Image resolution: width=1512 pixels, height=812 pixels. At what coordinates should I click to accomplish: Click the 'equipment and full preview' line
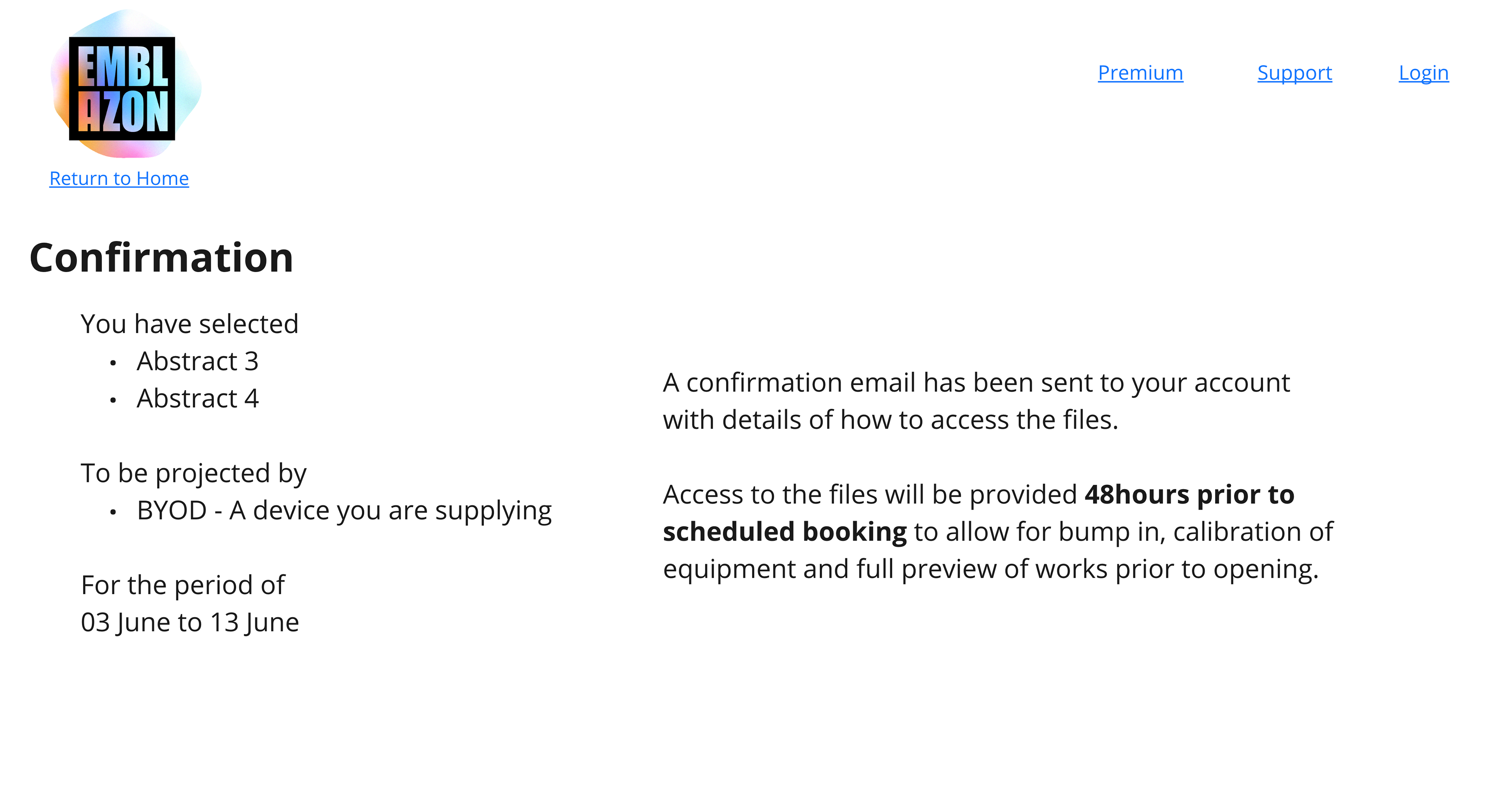point(991,569)
